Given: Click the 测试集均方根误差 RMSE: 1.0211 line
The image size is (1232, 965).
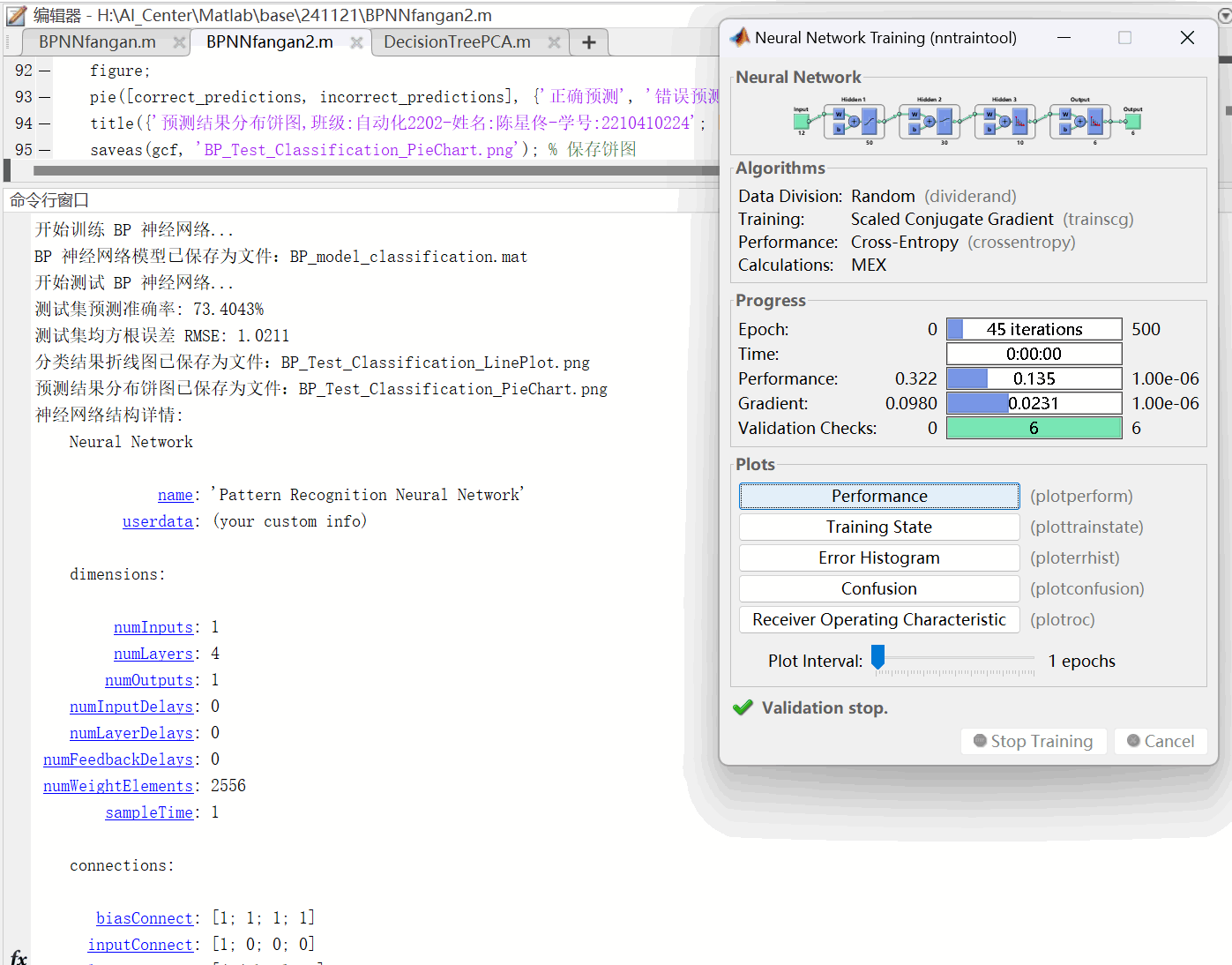Looking at the screenshot, I should point(162,336).
